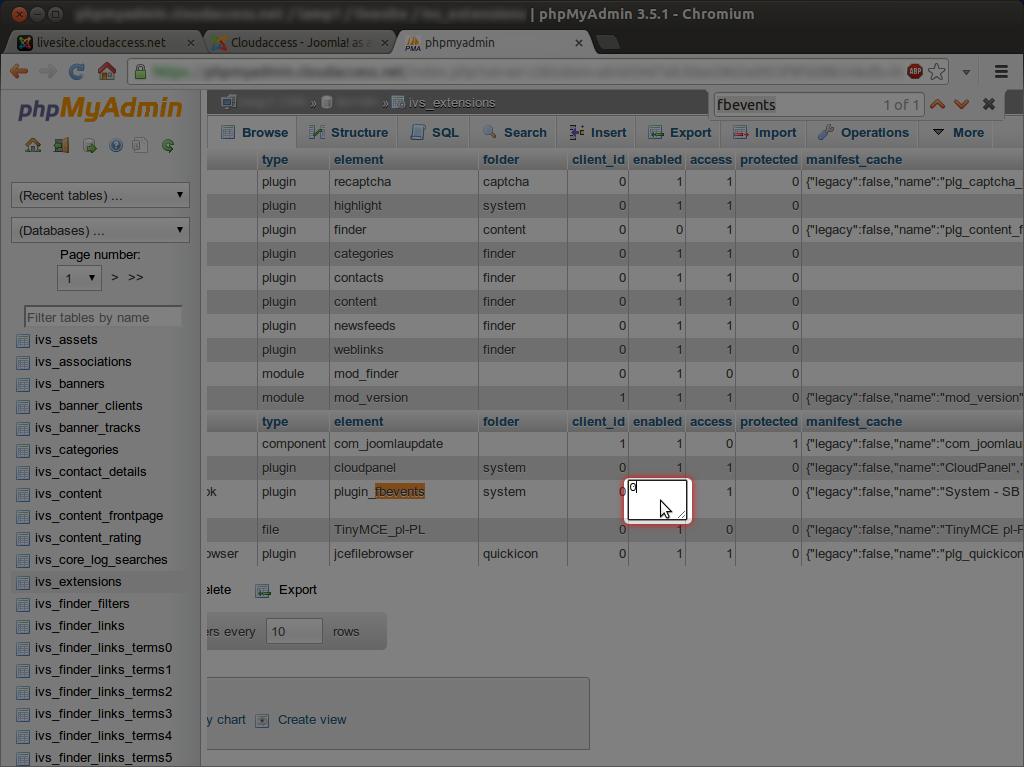Image resolution: width=1024 pixels, height=767 pixels.
Task: Open the Insert tab
Action: click(597, 133)
